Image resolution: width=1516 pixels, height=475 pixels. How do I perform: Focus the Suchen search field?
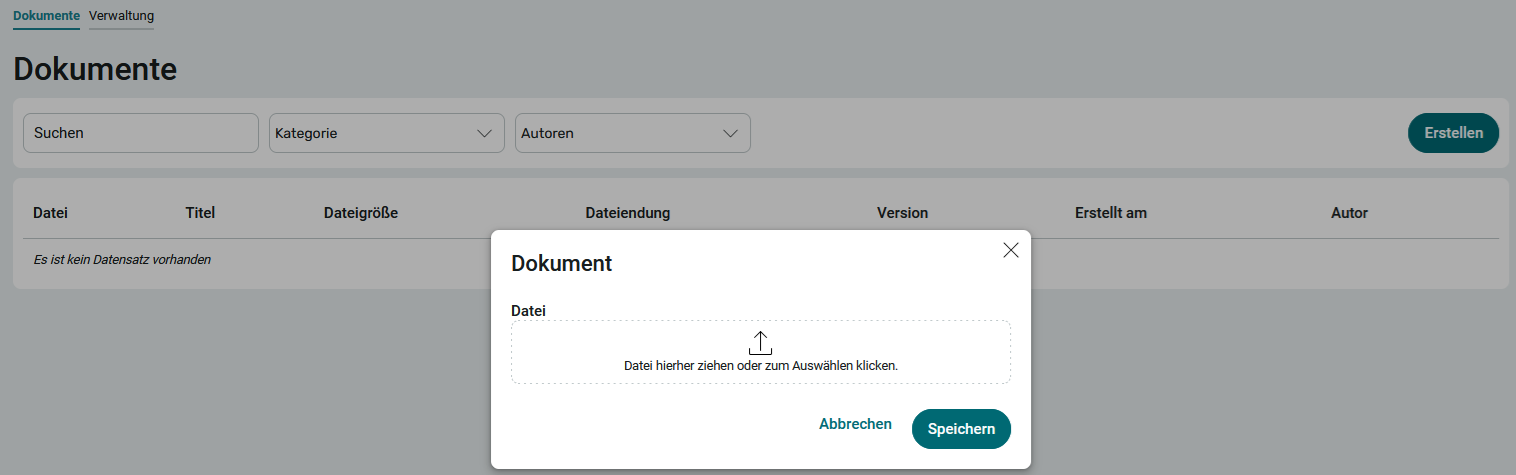coord(140,133)
